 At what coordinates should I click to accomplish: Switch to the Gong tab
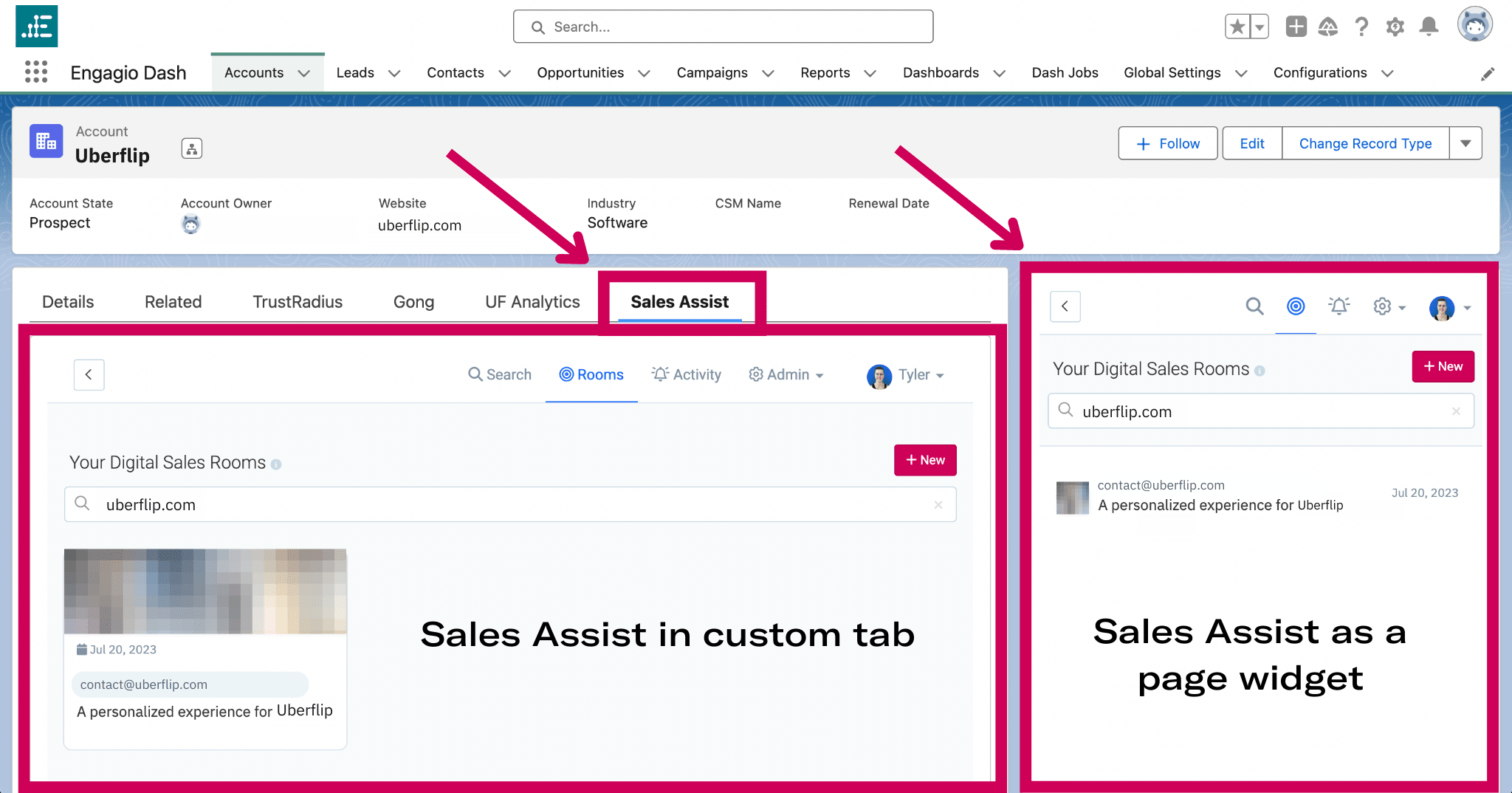(413, 302)
